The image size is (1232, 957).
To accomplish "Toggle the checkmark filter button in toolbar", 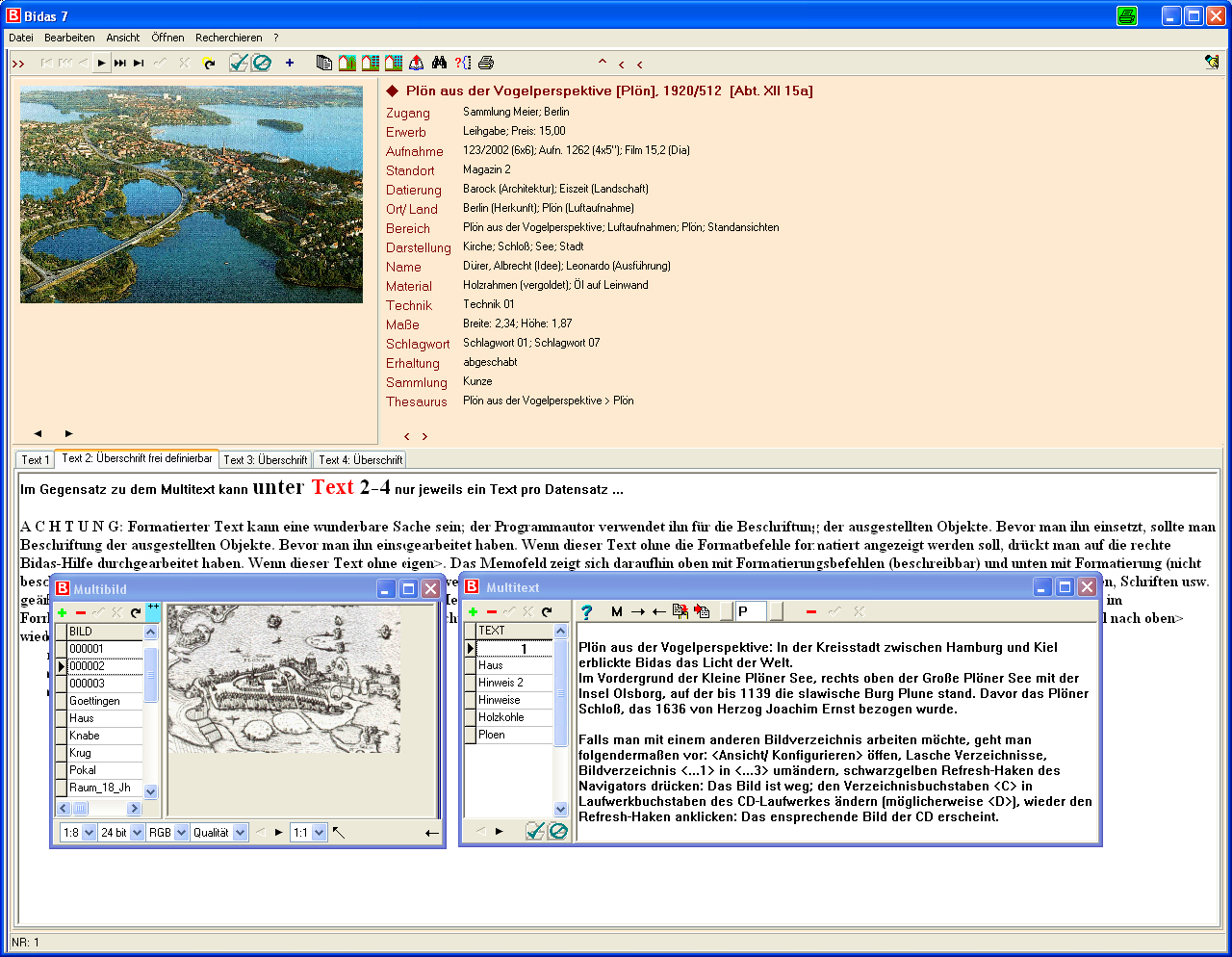I will 239,63.
